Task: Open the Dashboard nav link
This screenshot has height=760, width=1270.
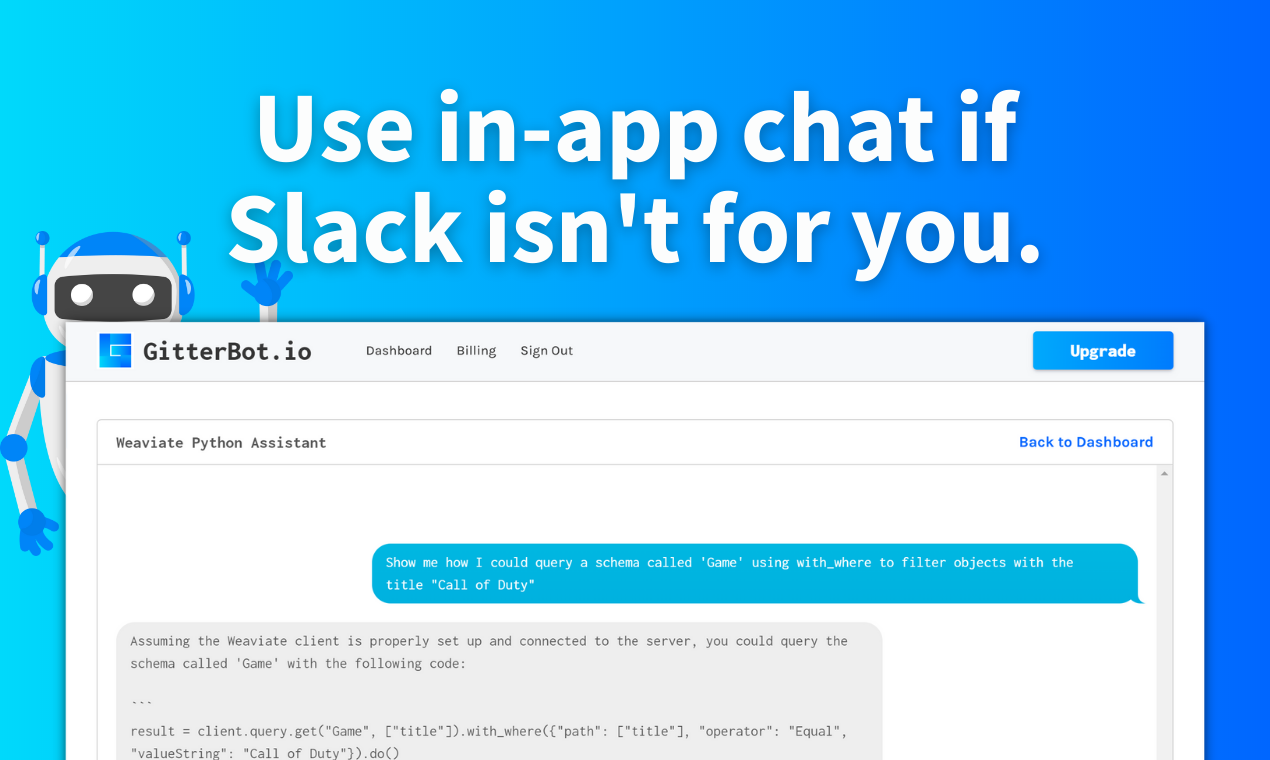Action: tap(399, 351)
